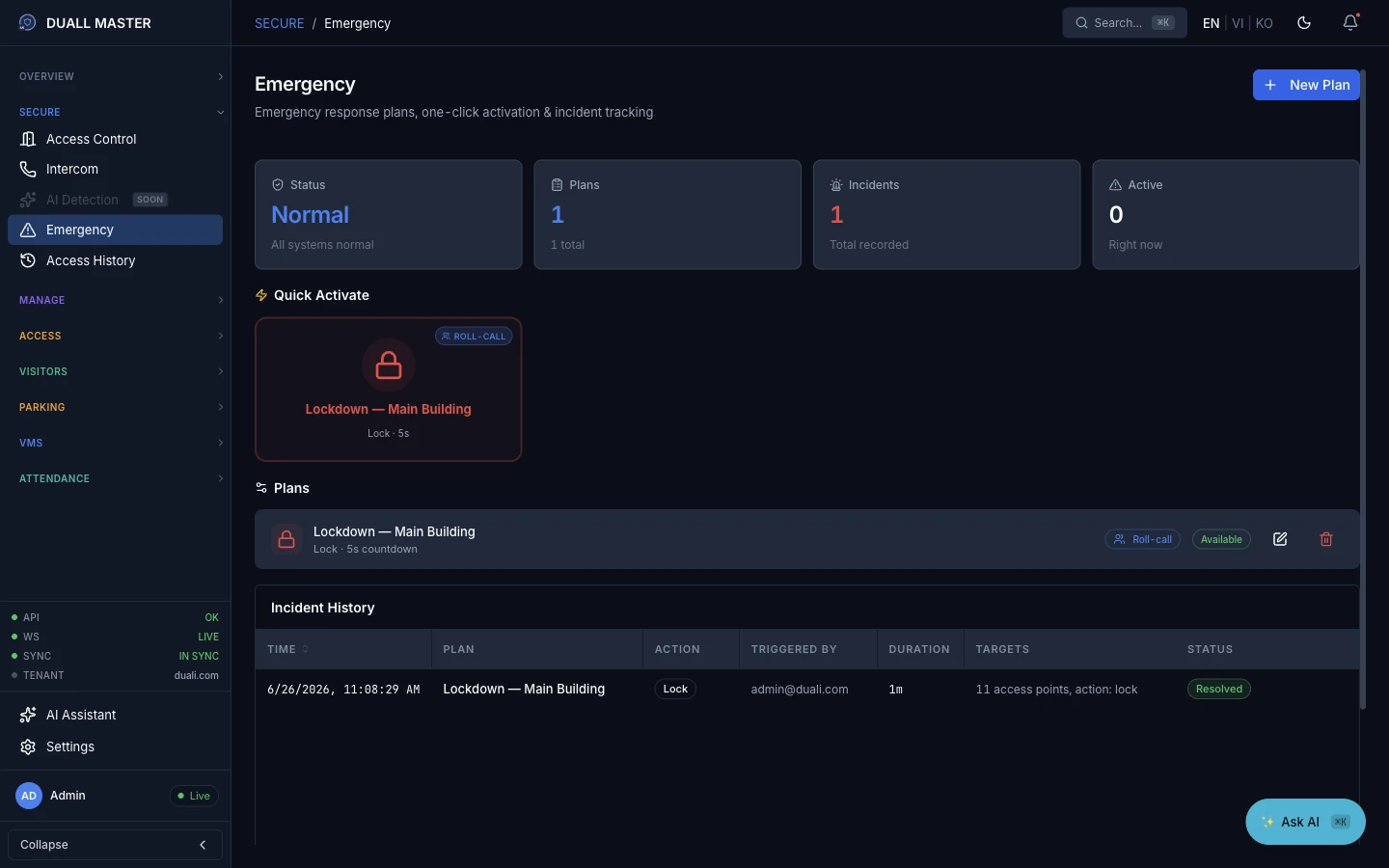Click the shield icon on Status card
The width and height of the screenshot is (1389, 868).
pos(278,184)
